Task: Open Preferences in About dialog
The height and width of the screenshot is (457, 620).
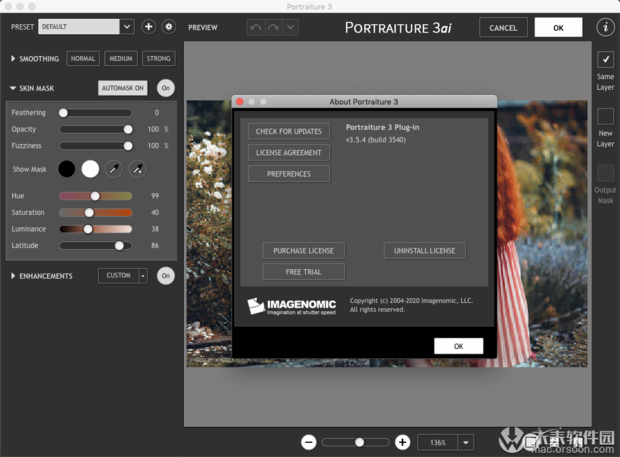Action: click(289, 174)
